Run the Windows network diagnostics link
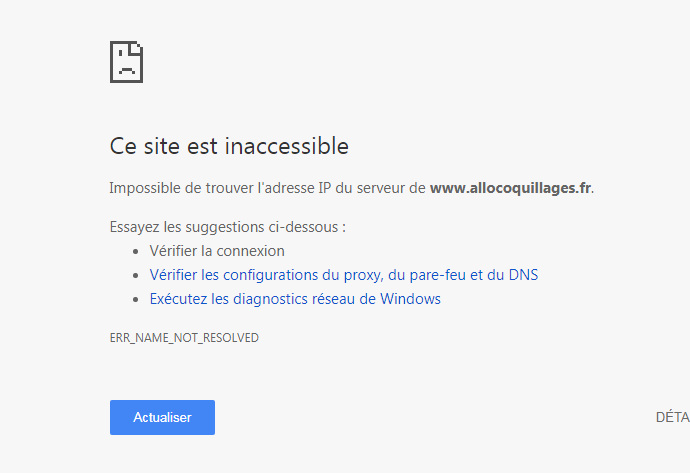Screen dimensions: 690x473 (295, 299)
